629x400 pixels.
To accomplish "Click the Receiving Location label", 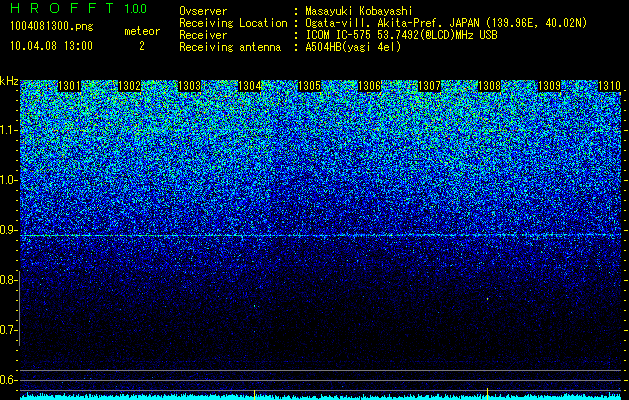I will (x=233, y=23).
